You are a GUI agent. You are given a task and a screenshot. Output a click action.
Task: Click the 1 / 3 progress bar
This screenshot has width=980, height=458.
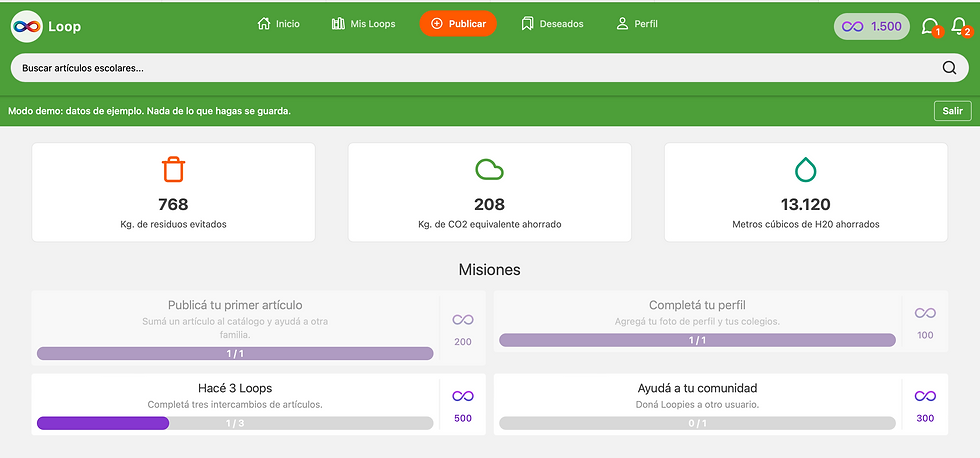[x=235, y=423]
